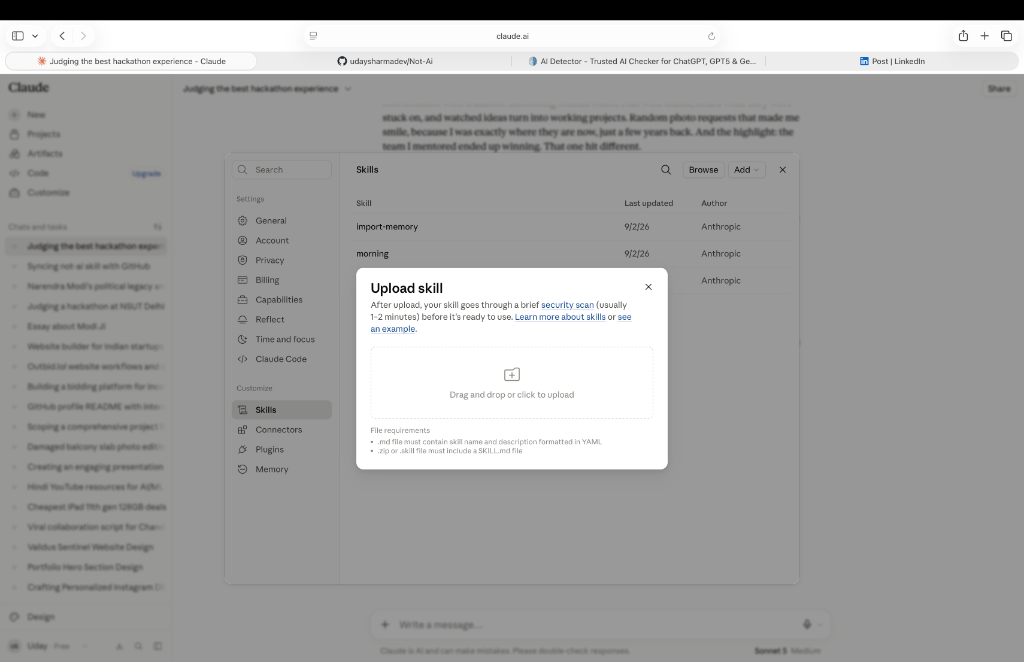Open Capabilities settings

(282, 300)
